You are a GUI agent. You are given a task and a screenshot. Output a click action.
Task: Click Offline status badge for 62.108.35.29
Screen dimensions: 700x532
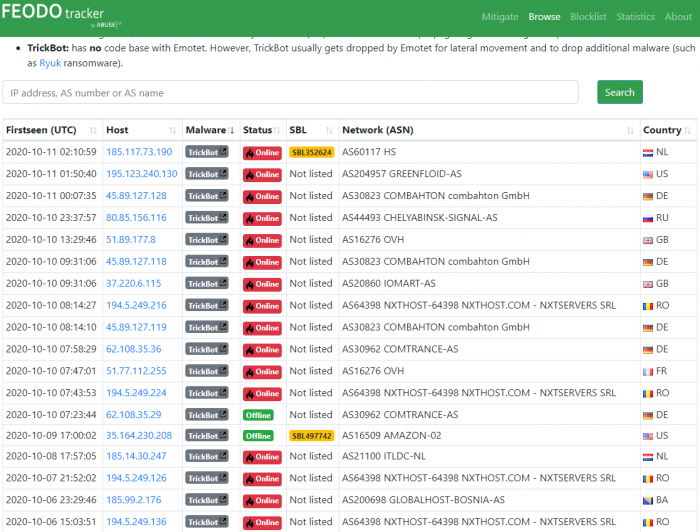(x=258, y=414)
